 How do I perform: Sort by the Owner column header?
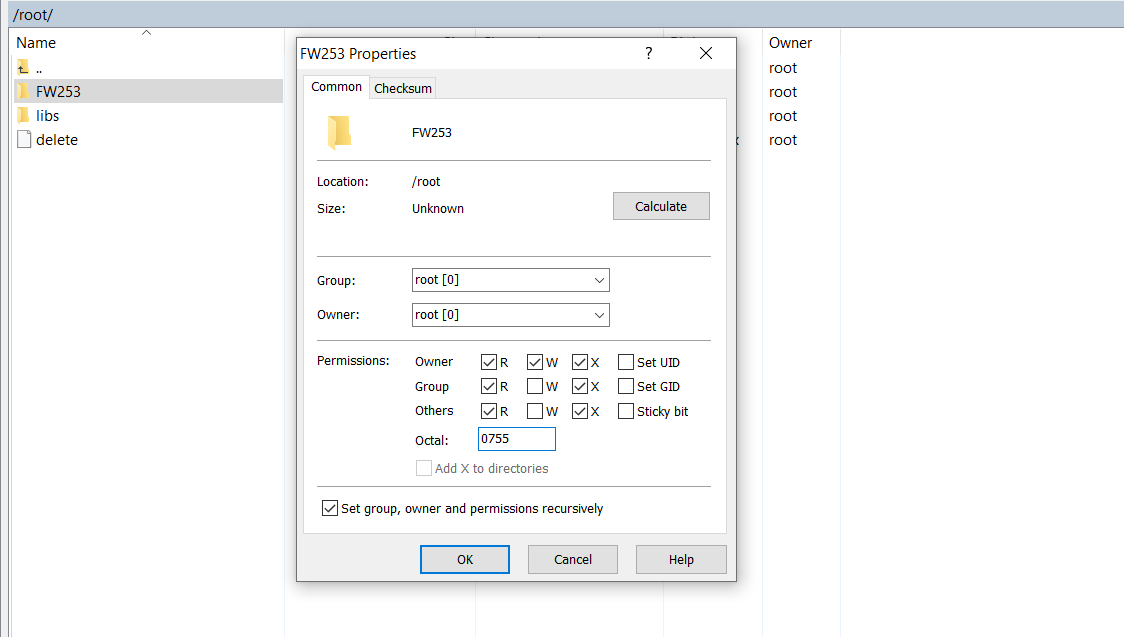click(791, 43)
